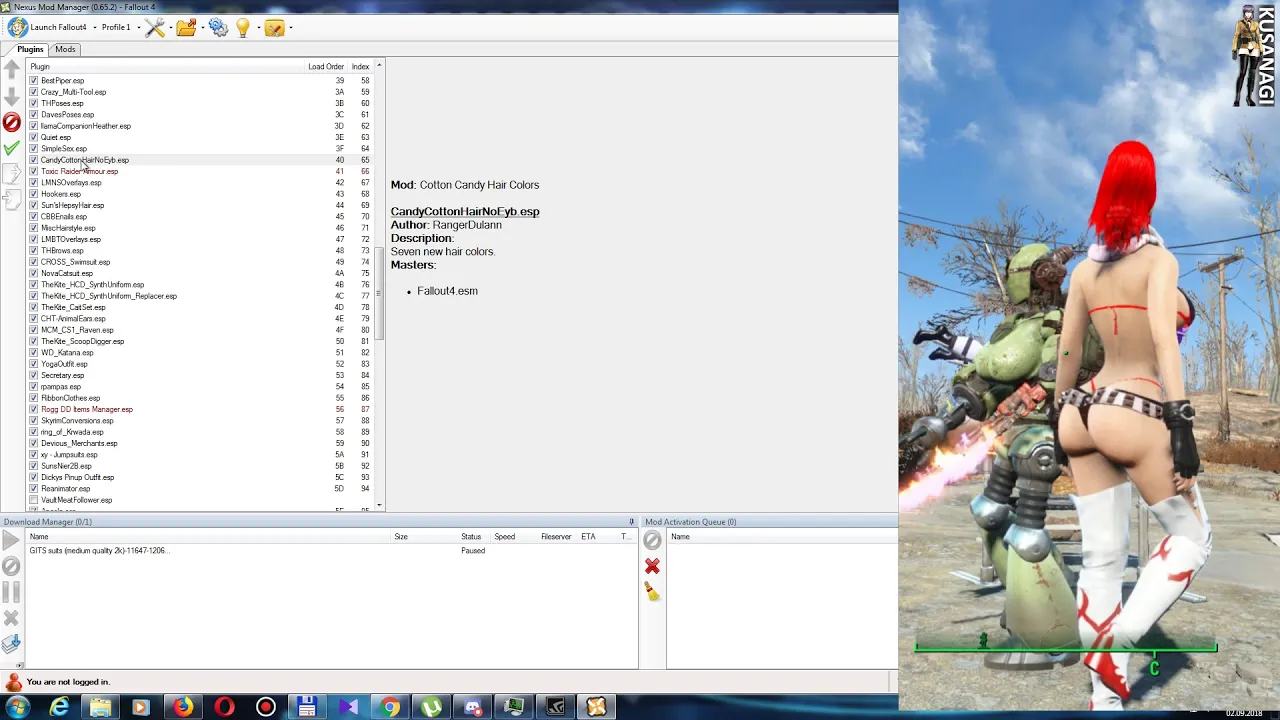Move plugin up with green up arrow
This screenshot has height=720, width=1280.
pos(12,69)
